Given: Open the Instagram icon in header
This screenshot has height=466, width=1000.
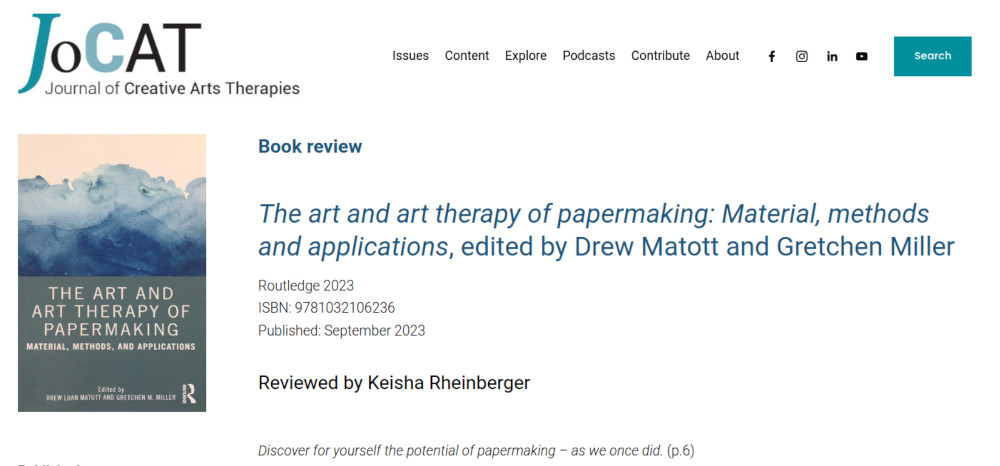Looking at the screenshot, I should (x=801, y=56).
